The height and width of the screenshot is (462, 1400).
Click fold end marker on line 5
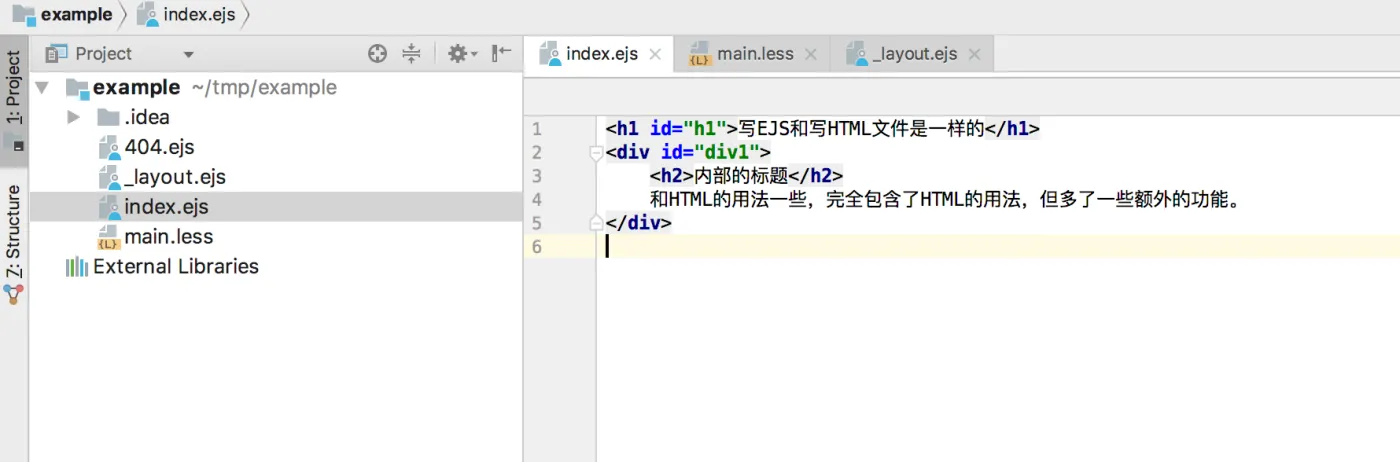(x=597, y=223)
